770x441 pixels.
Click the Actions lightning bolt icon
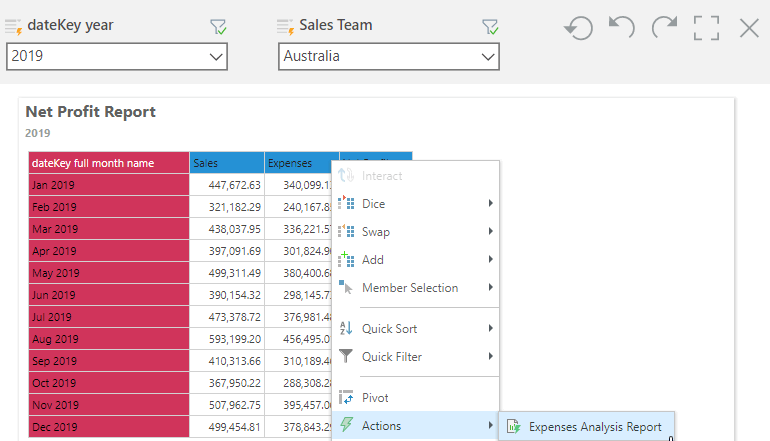[346, 425]
